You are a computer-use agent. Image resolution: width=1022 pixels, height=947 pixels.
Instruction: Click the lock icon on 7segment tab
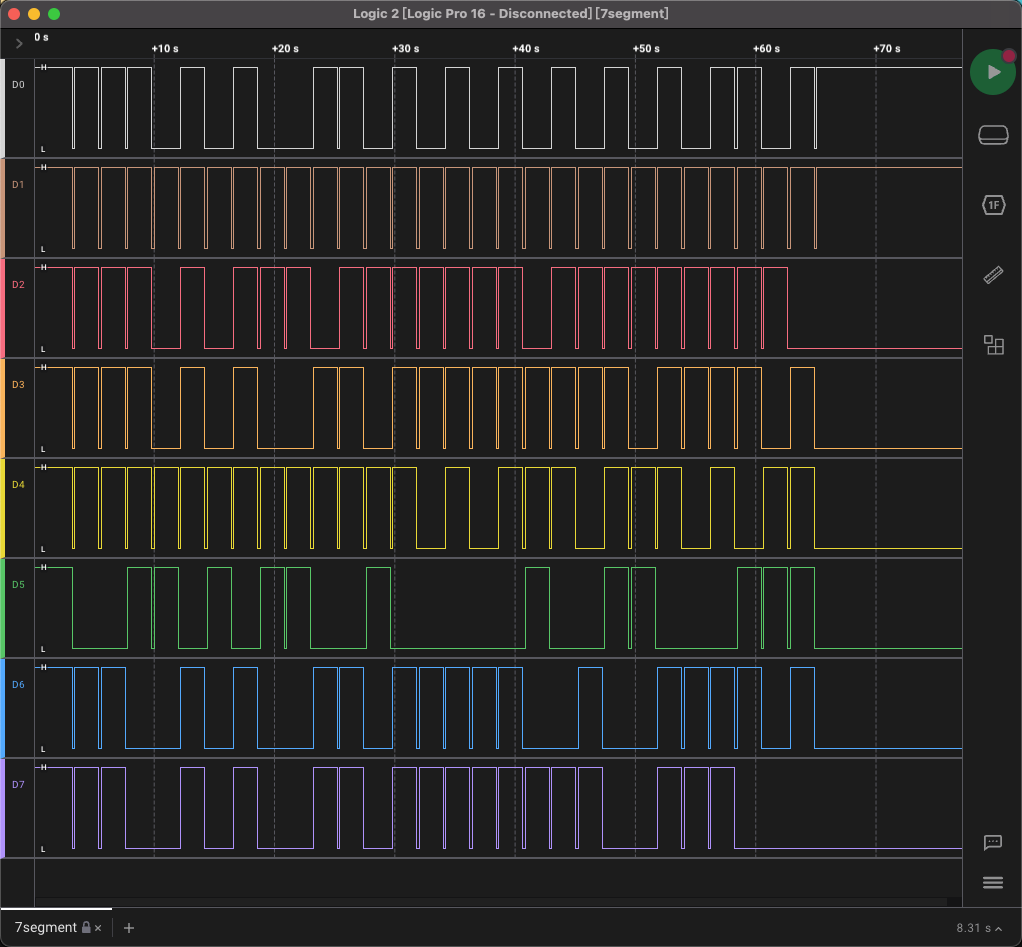point(86,928)
